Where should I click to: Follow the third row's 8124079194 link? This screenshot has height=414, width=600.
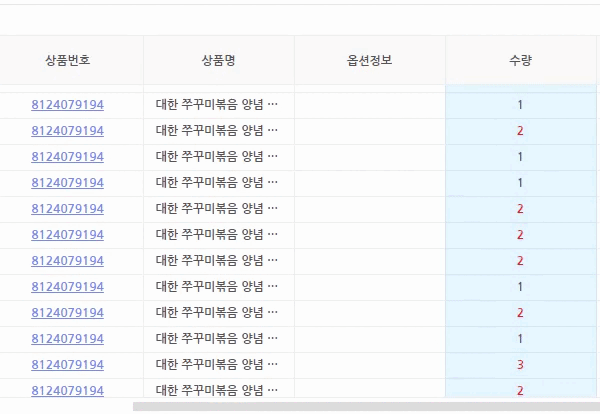coord(68,157)
